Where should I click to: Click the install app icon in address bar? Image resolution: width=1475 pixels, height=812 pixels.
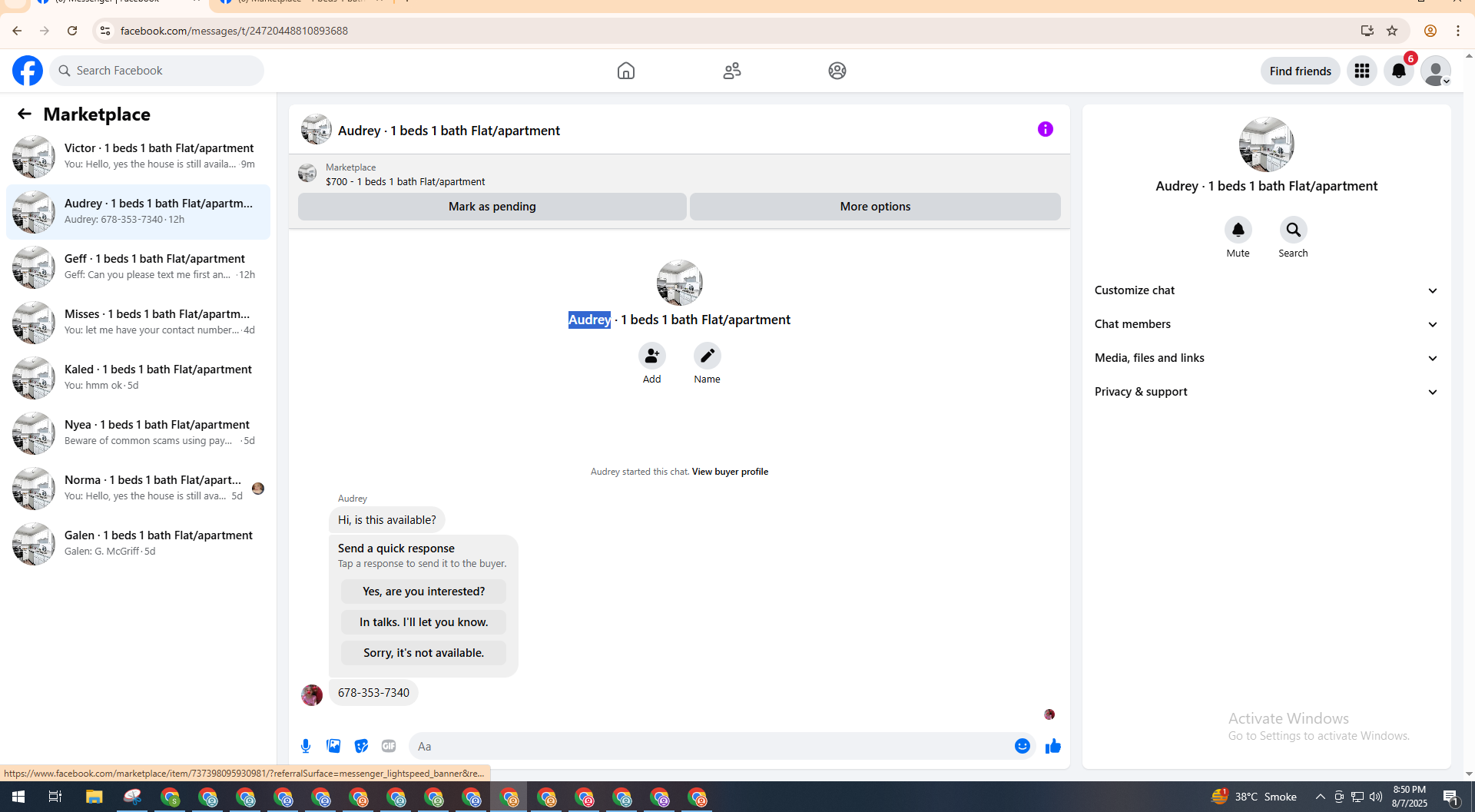pyautogui.click(x=1367, y=31)
